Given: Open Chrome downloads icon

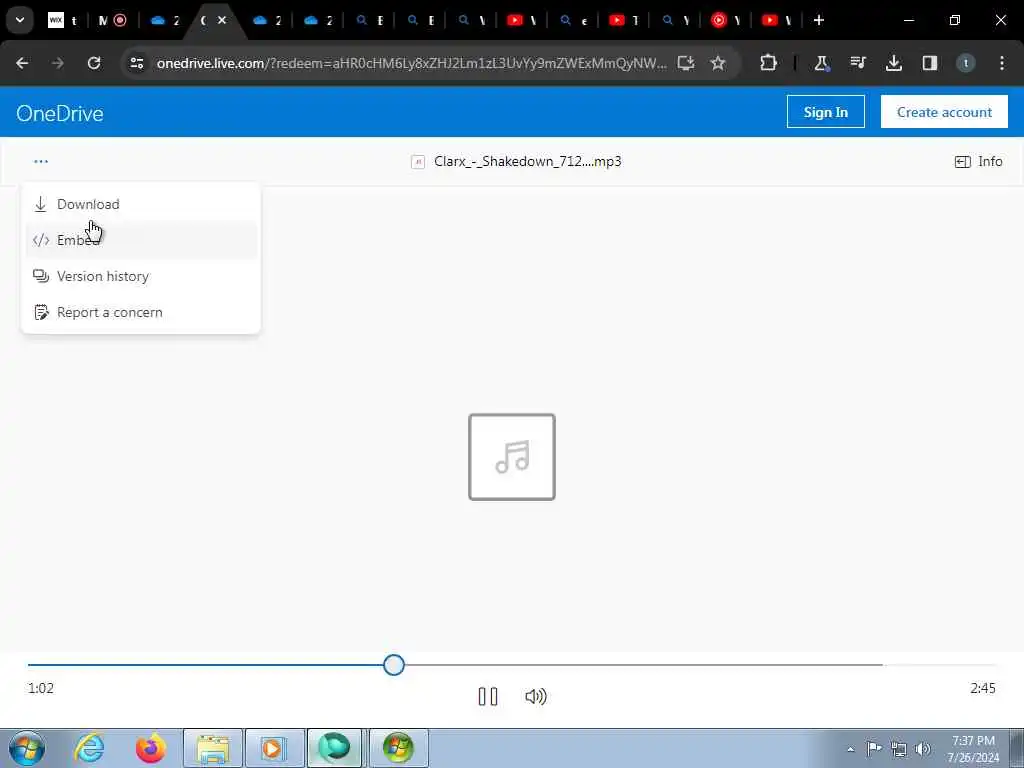Looking at the screenshot, I should [893, 63].
